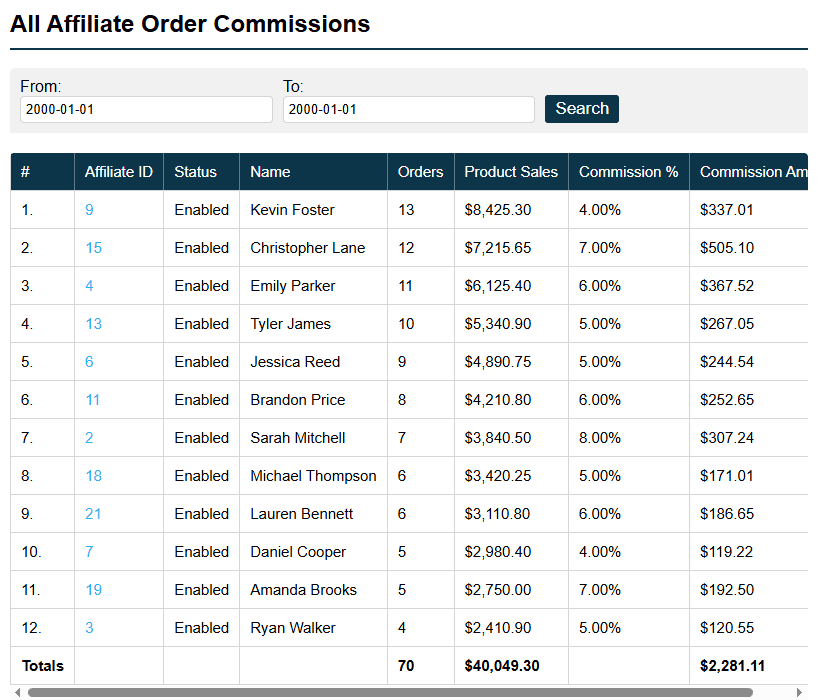Image resolution: width=818 pixels, height=700 pixels.
Task: Open affiliate ID 21 link
Action: 93,514
